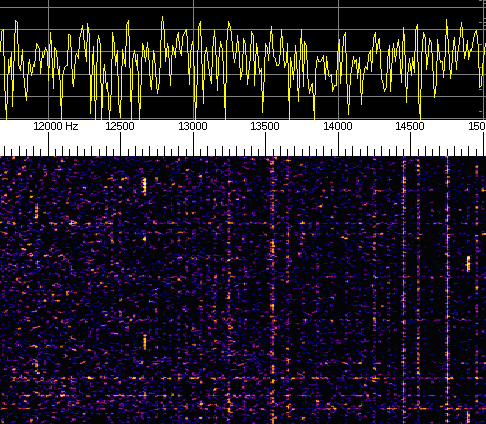Click the 14000 frequency ruler label
486x424 pixels.
[338, 126]
